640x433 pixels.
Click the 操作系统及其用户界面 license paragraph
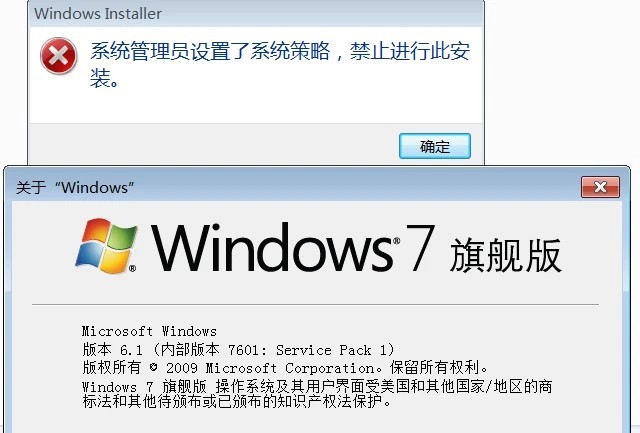point(317,393)
